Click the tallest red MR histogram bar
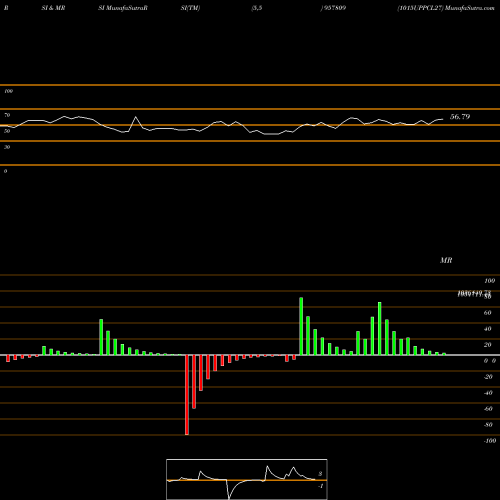The height and width of the screenshot is (500, 500). pos(187,395)
